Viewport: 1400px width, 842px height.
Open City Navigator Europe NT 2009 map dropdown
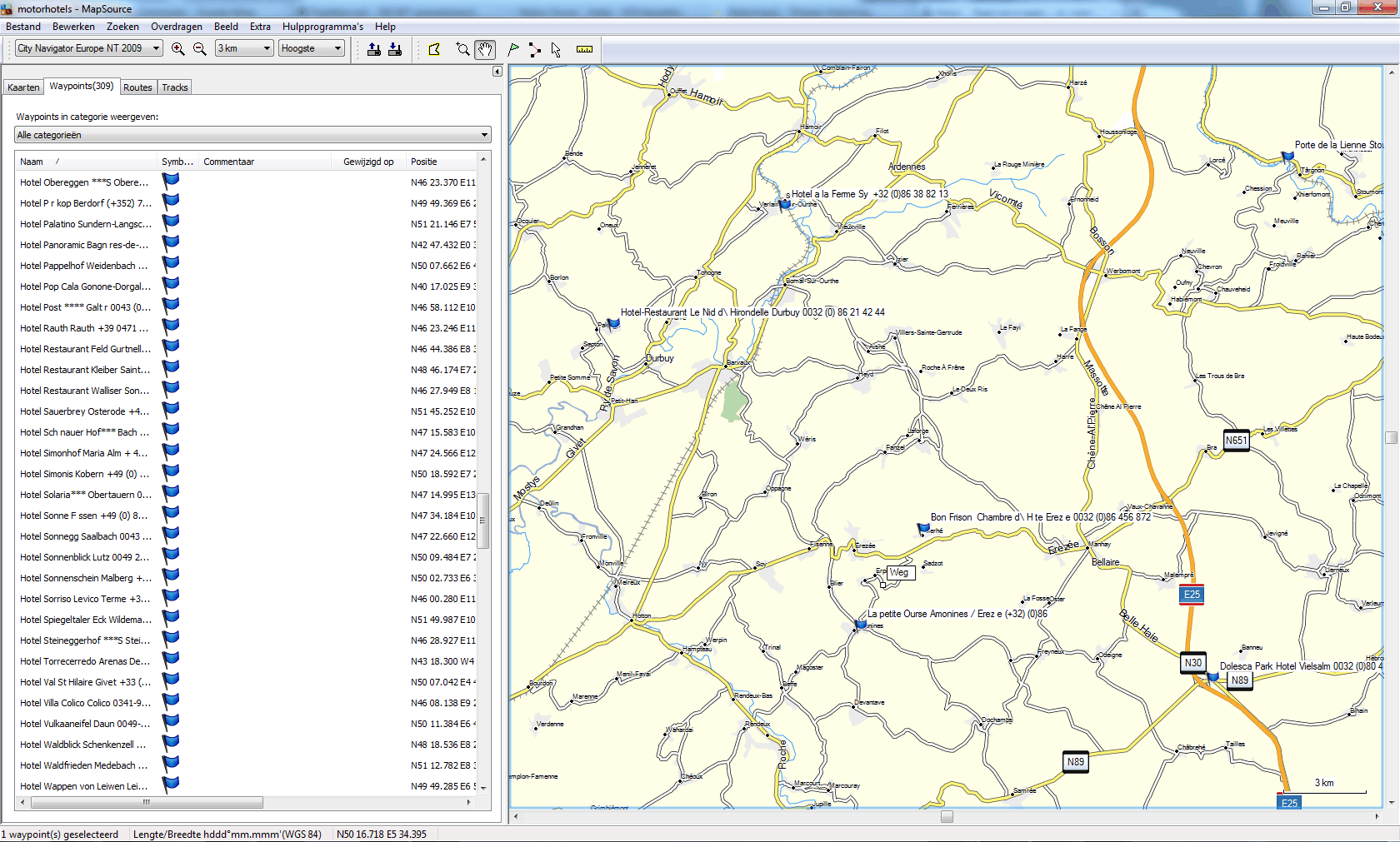(x=88, y=48)
